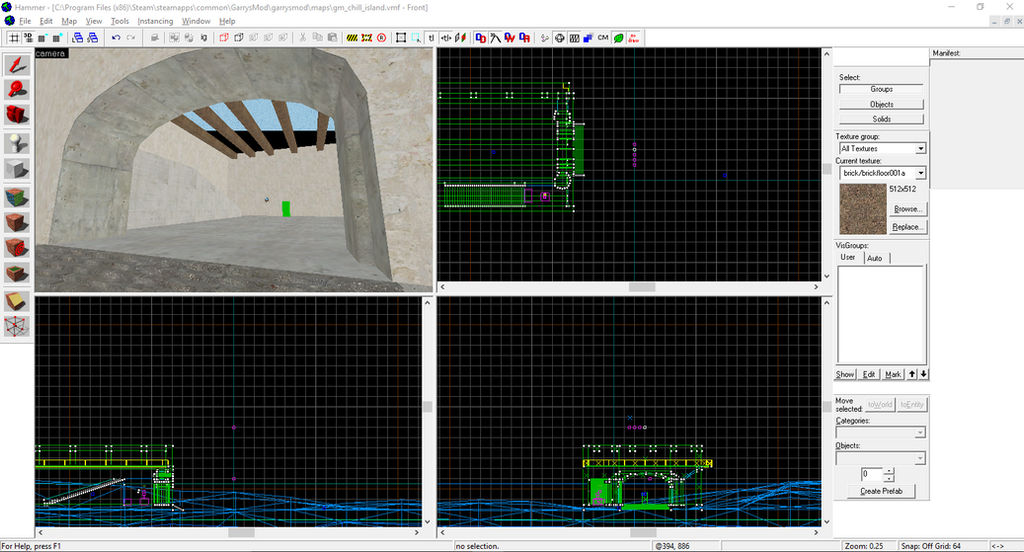Select the Block tool with gray cube
The width and height of the screenshot is (1024, 552).
pyautogui.click(x=16, y=169)
